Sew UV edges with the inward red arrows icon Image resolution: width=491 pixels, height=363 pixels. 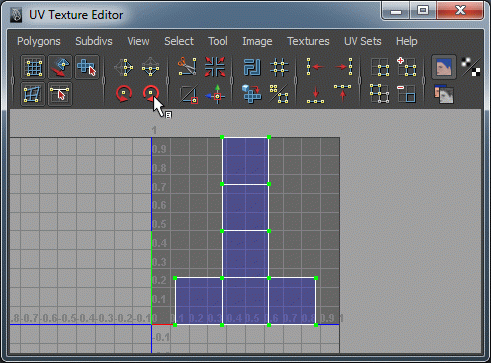tap(215, 67)
